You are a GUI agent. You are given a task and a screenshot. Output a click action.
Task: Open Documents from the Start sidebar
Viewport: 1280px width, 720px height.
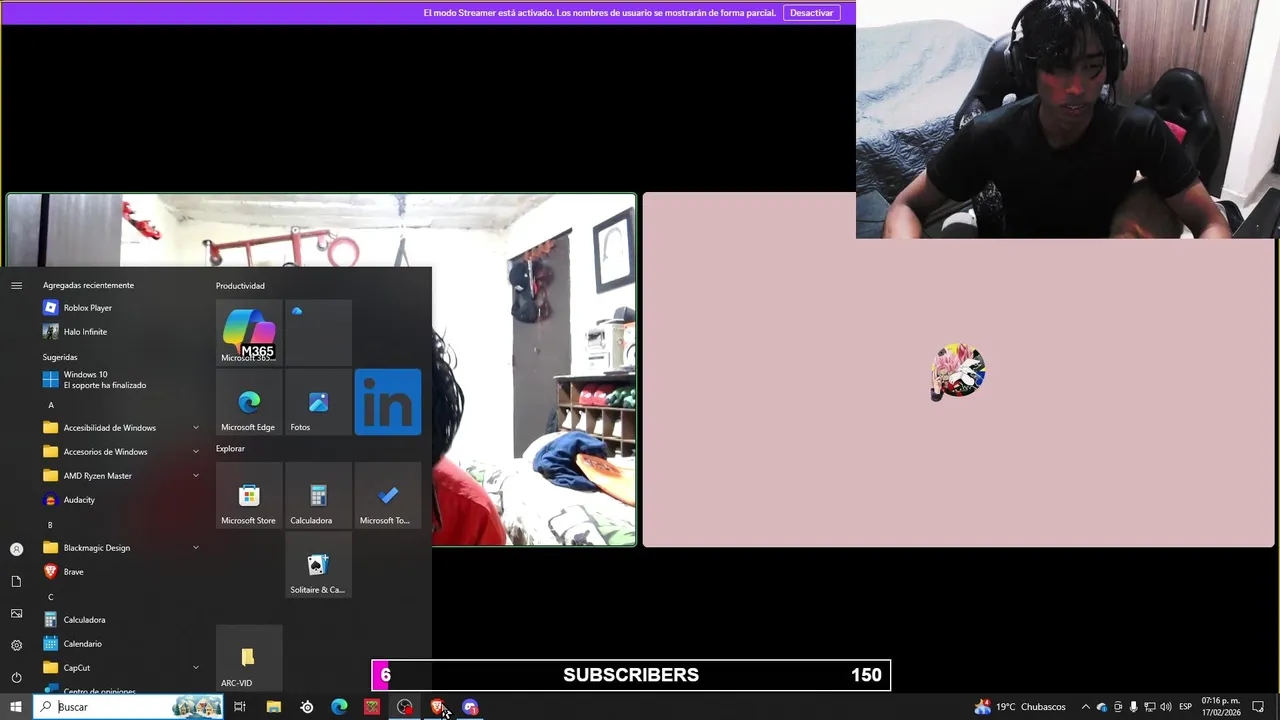point(16,581)
